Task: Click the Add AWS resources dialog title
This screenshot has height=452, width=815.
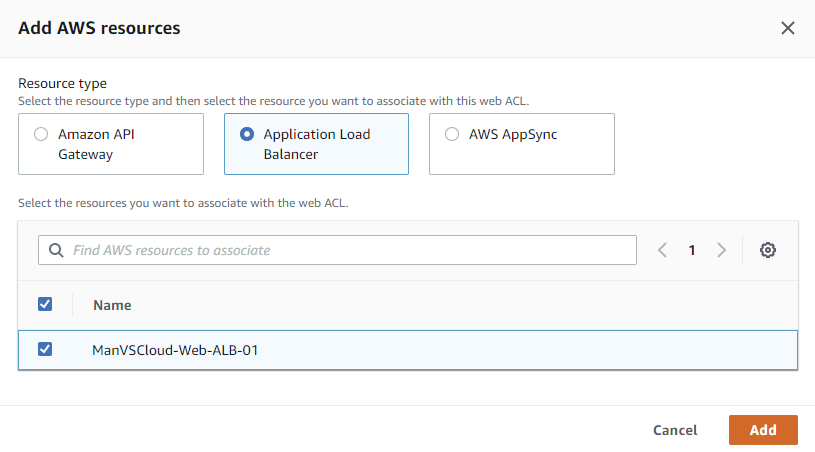Action: (99, 28)
